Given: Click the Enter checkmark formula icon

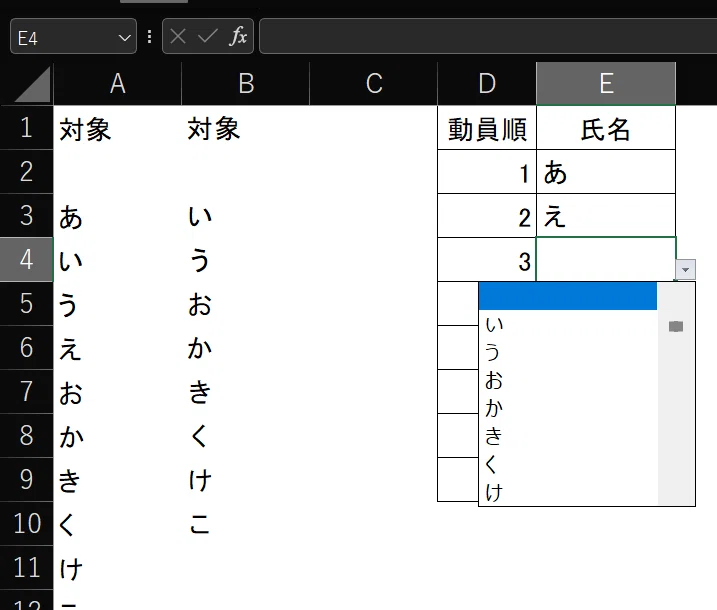Looking at the screenshot, I should point(208,36).
